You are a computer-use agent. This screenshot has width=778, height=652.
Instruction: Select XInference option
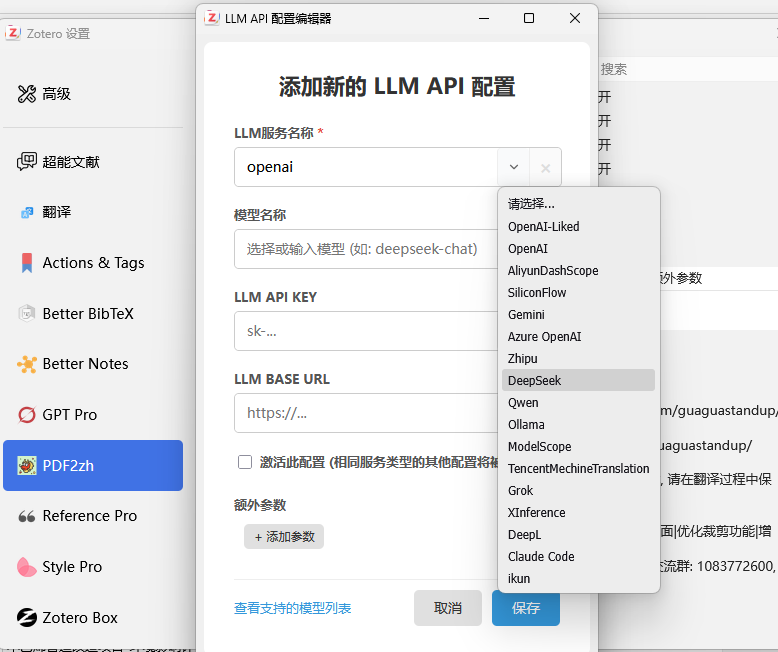coord(578,513)
